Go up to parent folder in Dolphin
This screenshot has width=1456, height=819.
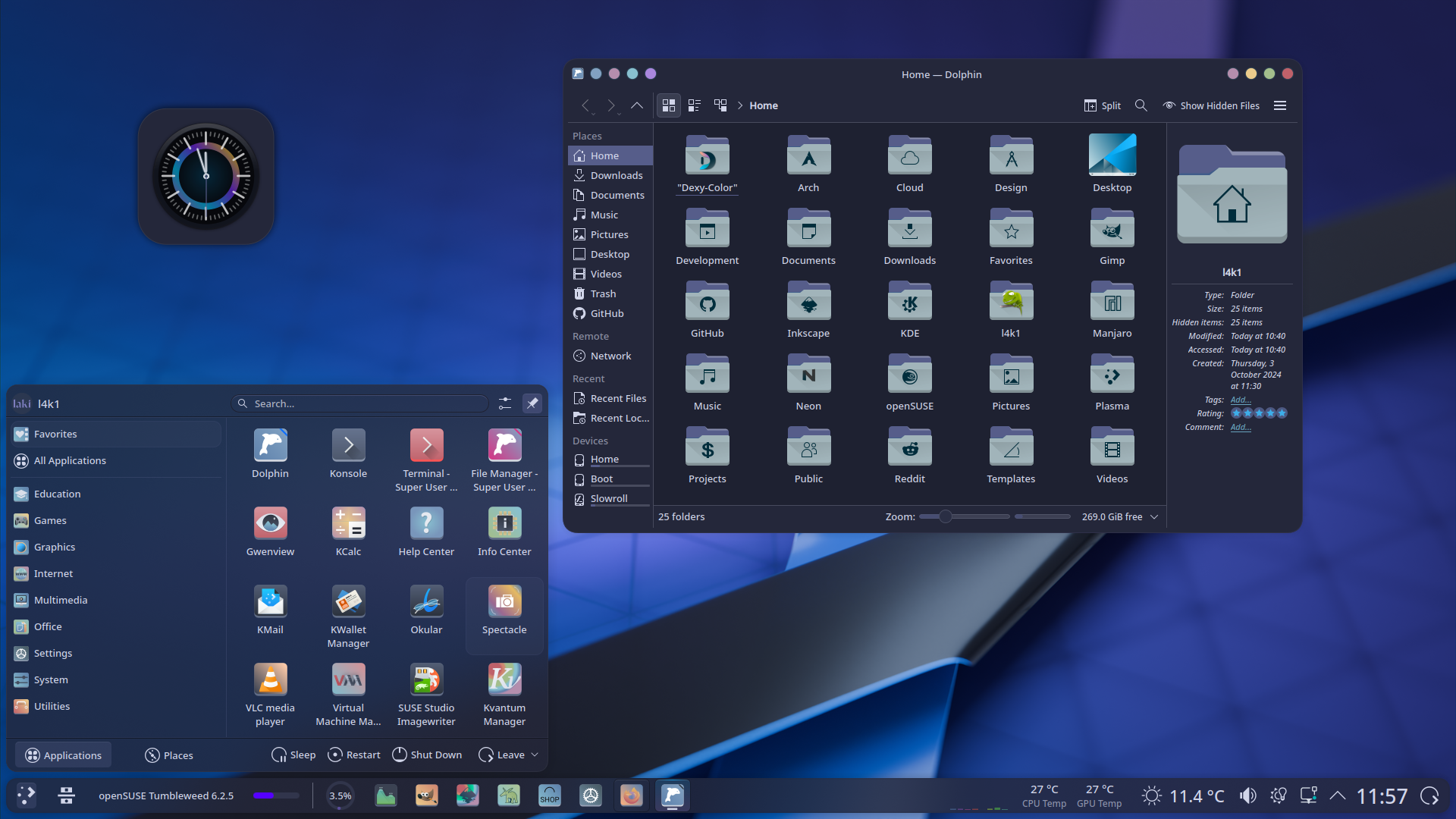tap(637, 105)
